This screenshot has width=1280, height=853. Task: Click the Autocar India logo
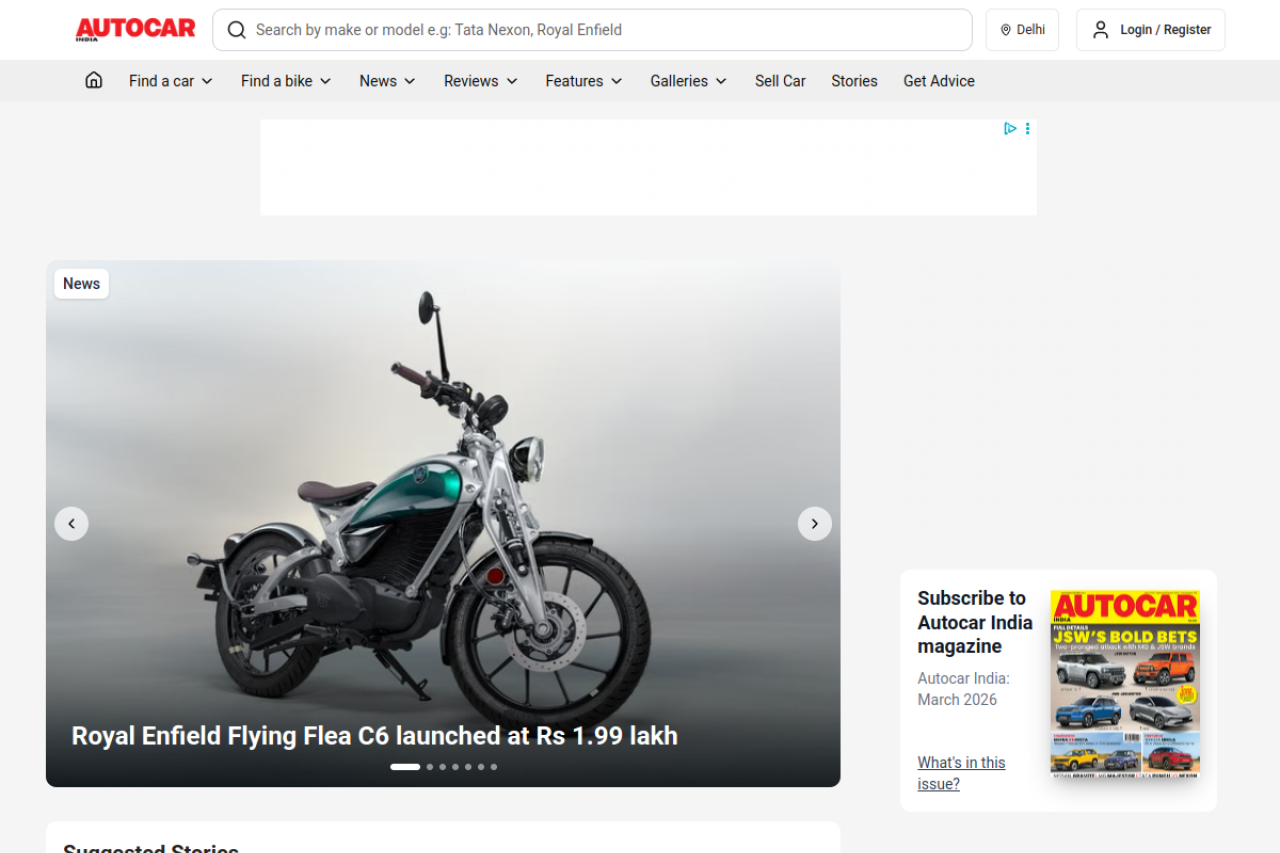click(135, 29)
